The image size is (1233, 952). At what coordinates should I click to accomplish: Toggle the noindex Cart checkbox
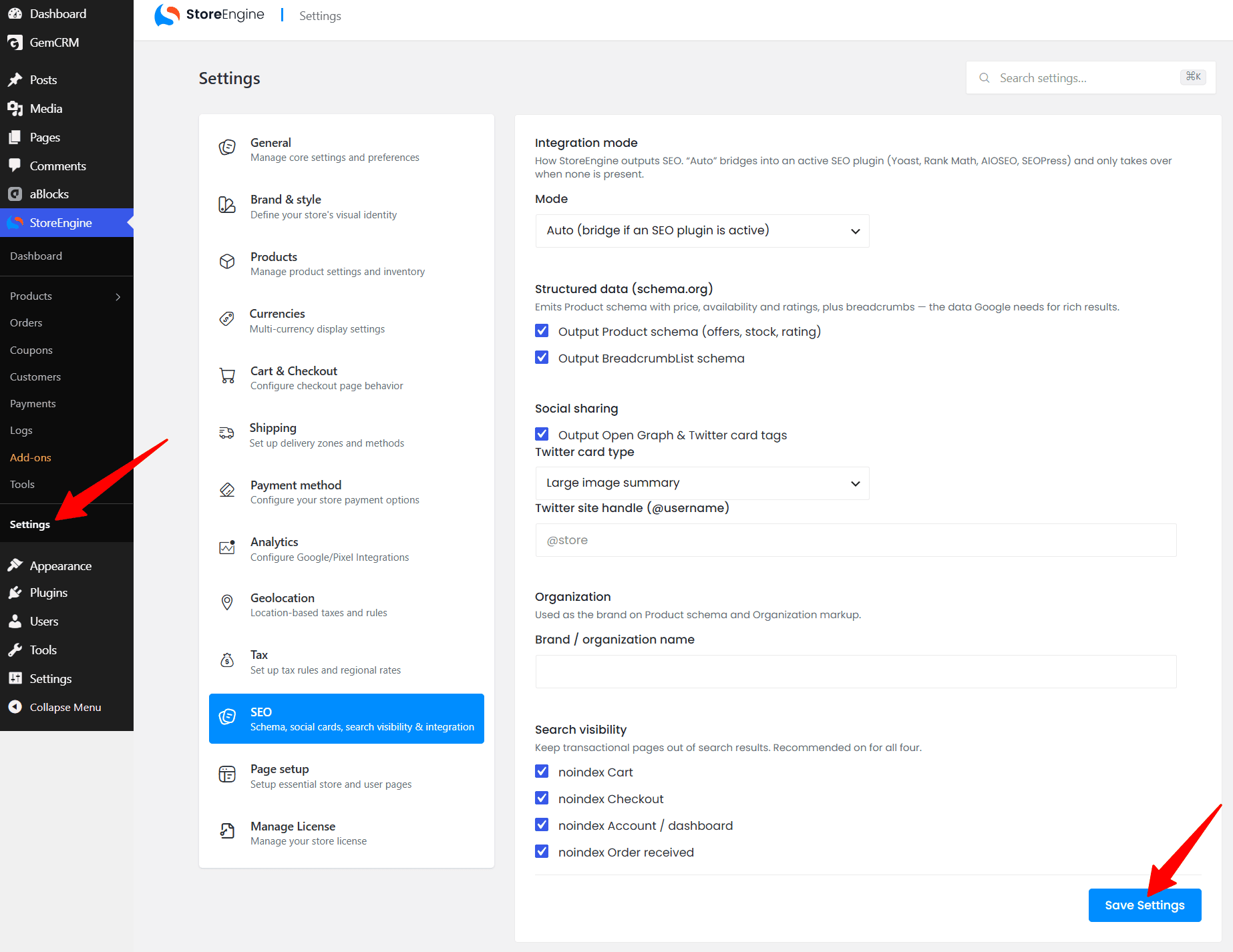click(x=542, y=772)
